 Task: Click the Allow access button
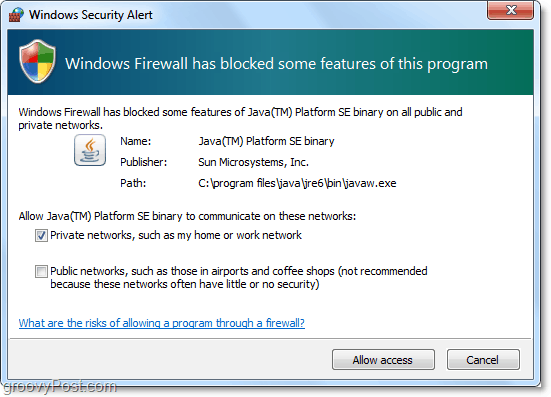[383, 360]
